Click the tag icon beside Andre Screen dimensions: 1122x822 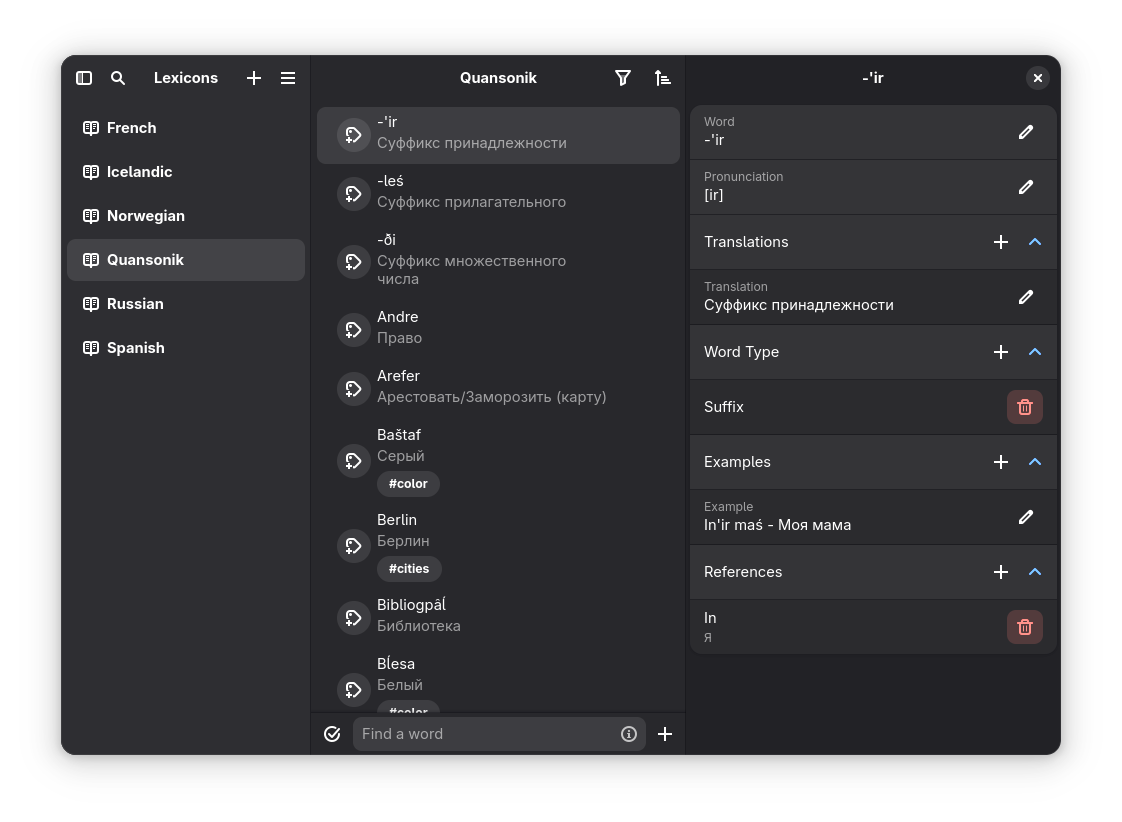tap(353, 328)
